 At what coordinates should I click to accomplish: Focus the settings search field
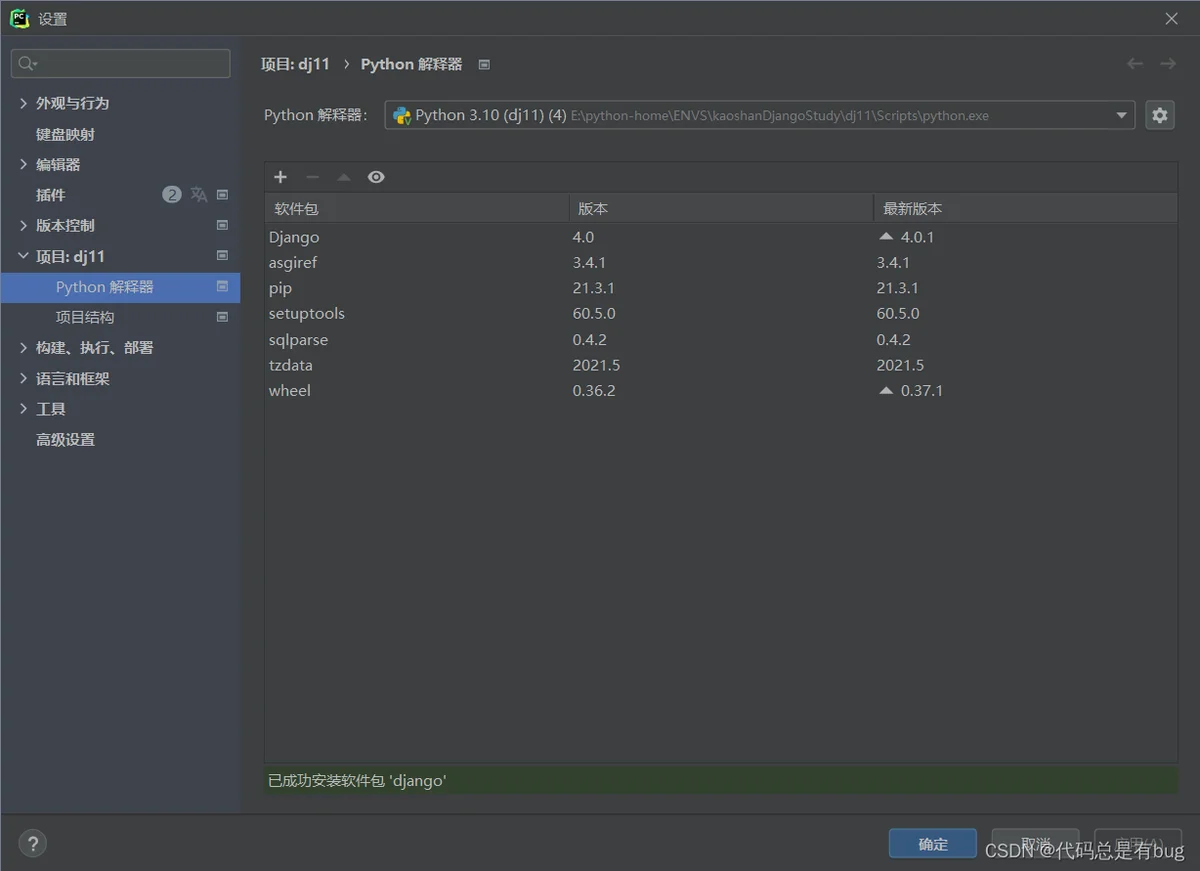pyautogui.click(x=121, y=64)
